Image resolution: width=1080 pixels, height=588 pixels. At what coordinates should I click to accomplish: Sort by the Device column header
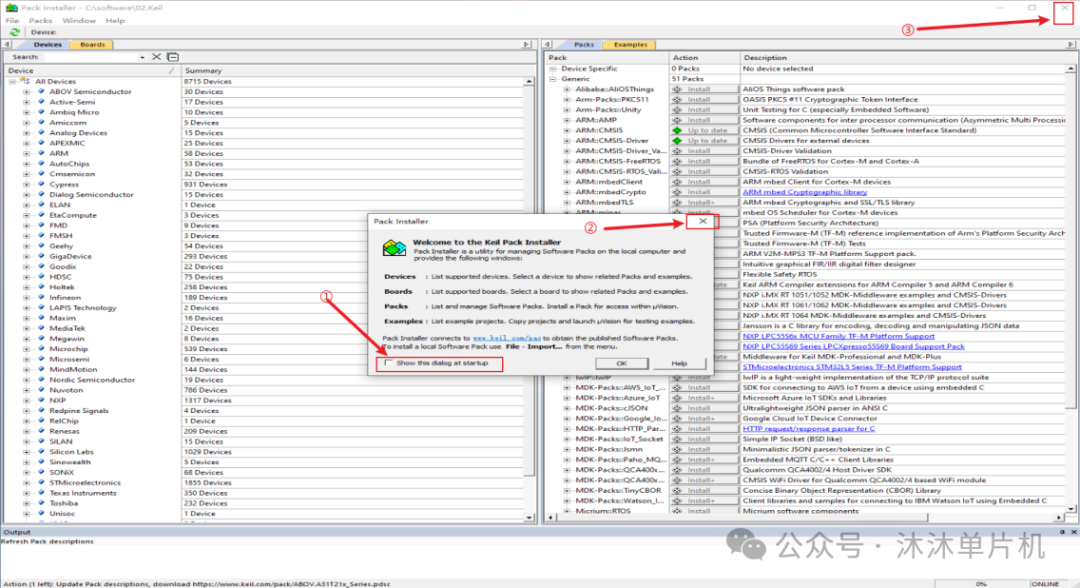[x=91, y=71]
